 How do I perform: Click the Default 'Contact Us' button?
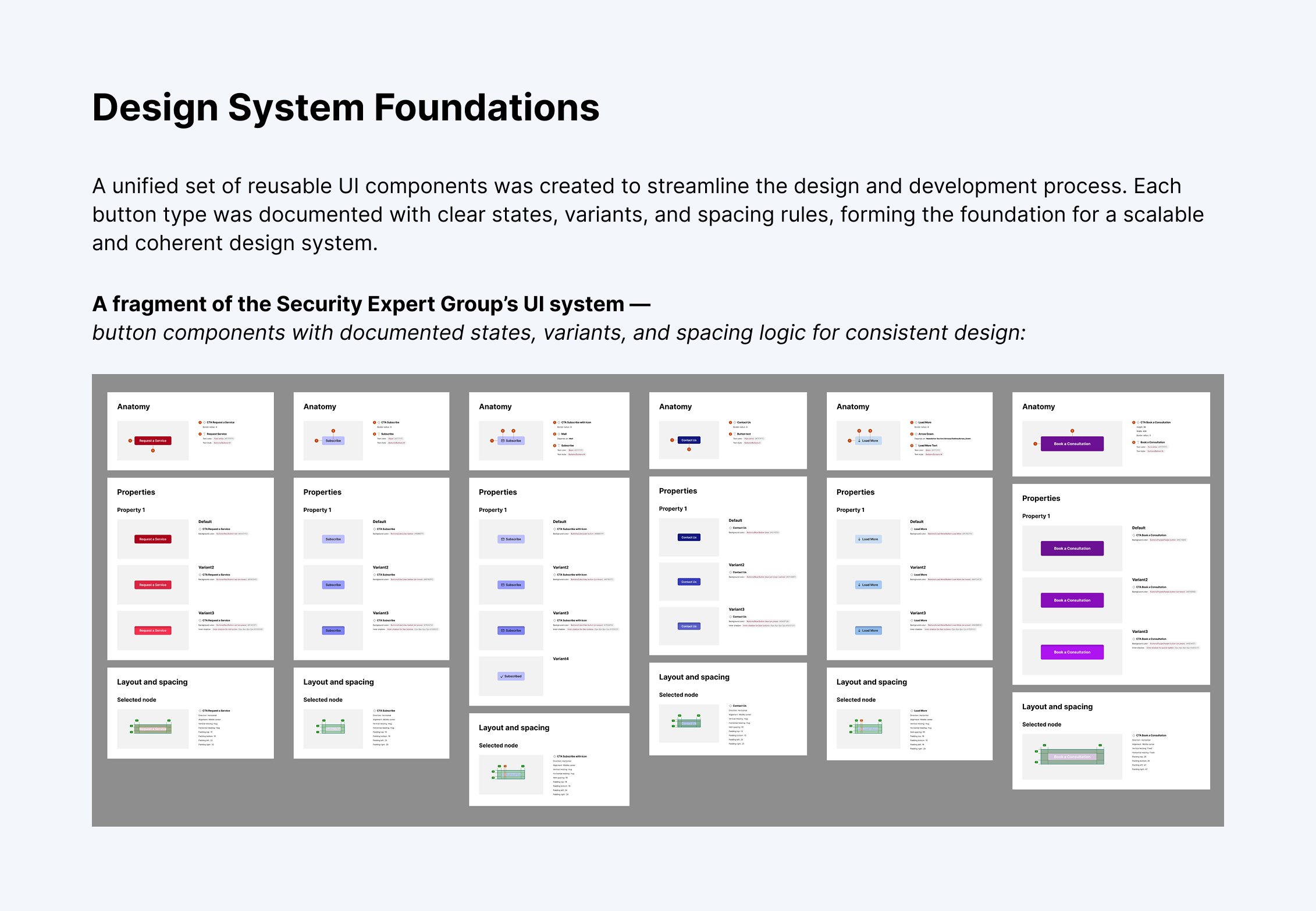coord(689,538)
